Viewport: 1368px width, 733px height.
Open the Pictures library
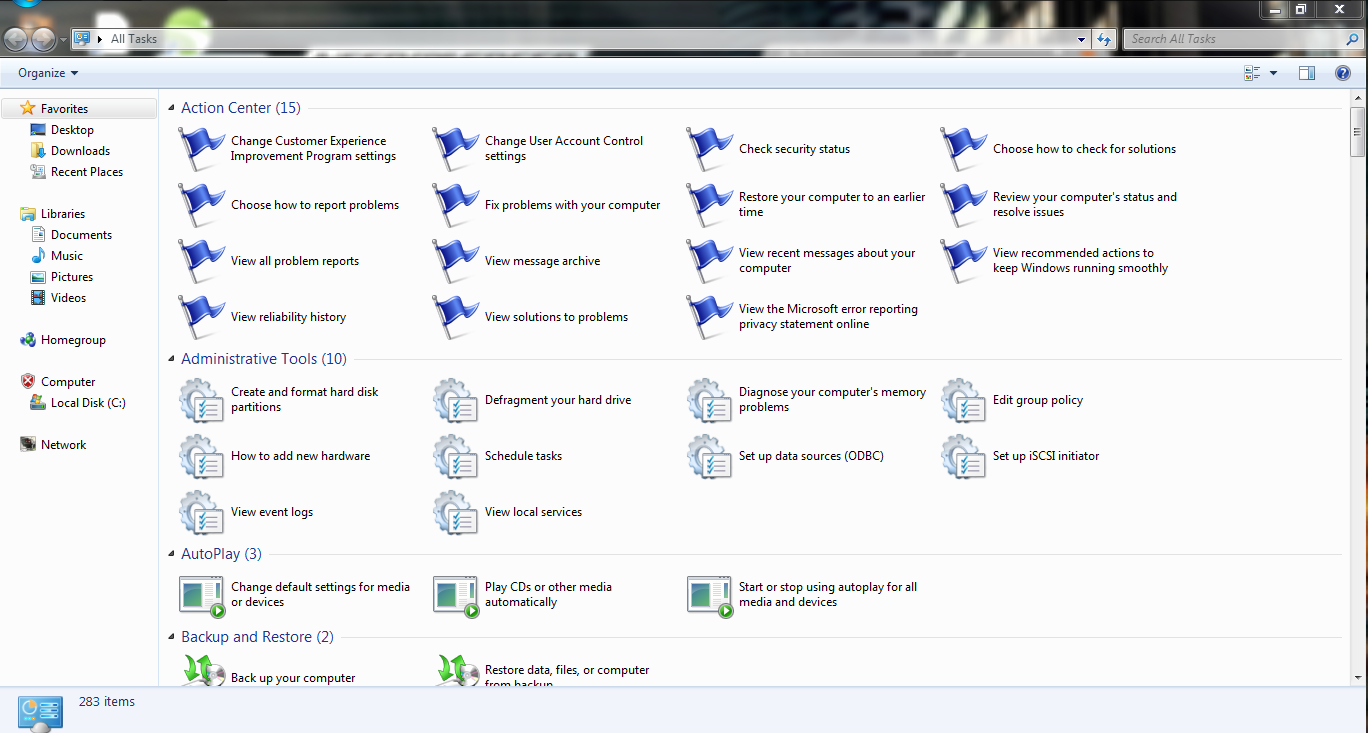(72, 277)
